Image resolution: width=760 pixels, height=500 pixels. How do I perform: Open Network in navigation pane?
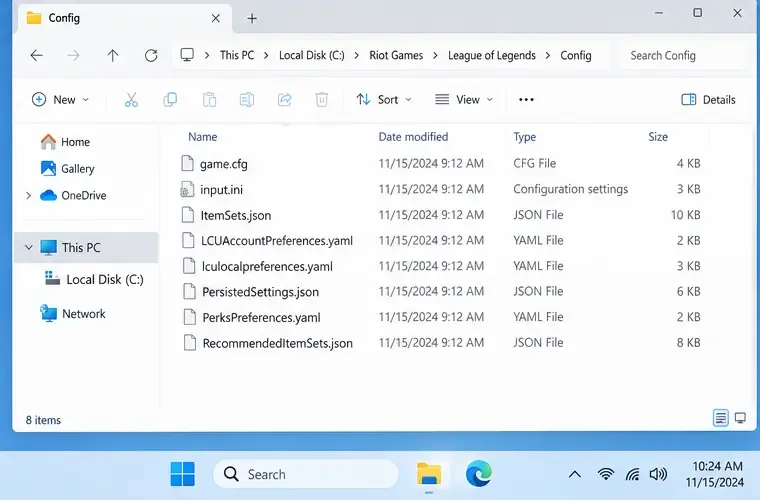[x=73, y=313]
